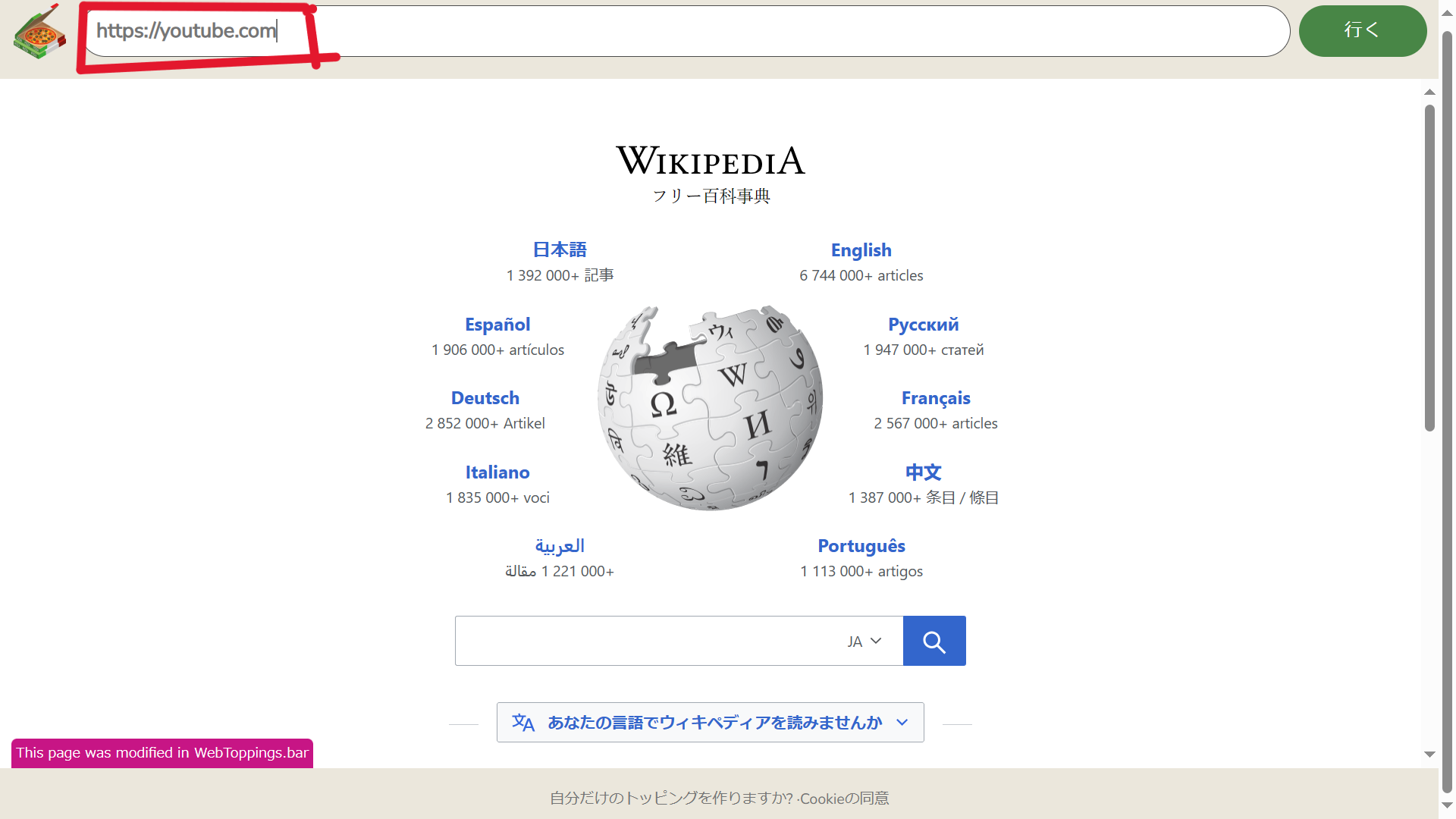Screen dimensions: 1456x819
Task: Click the chevron next to JA
Action: coord(877,641)
